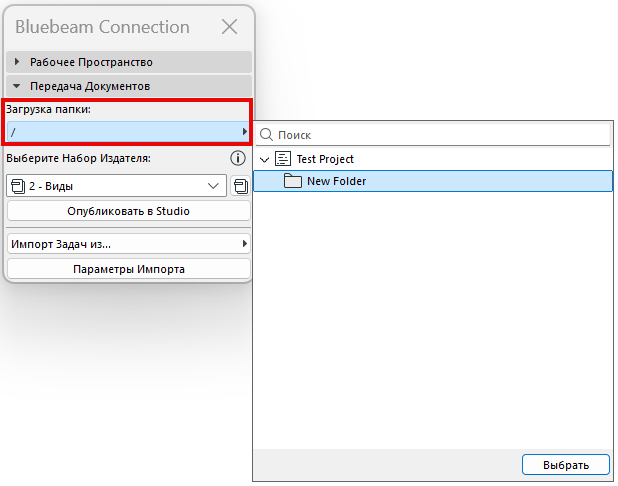
Task: Click the arrow on Импорт Задач из... row
Action: 244,244
